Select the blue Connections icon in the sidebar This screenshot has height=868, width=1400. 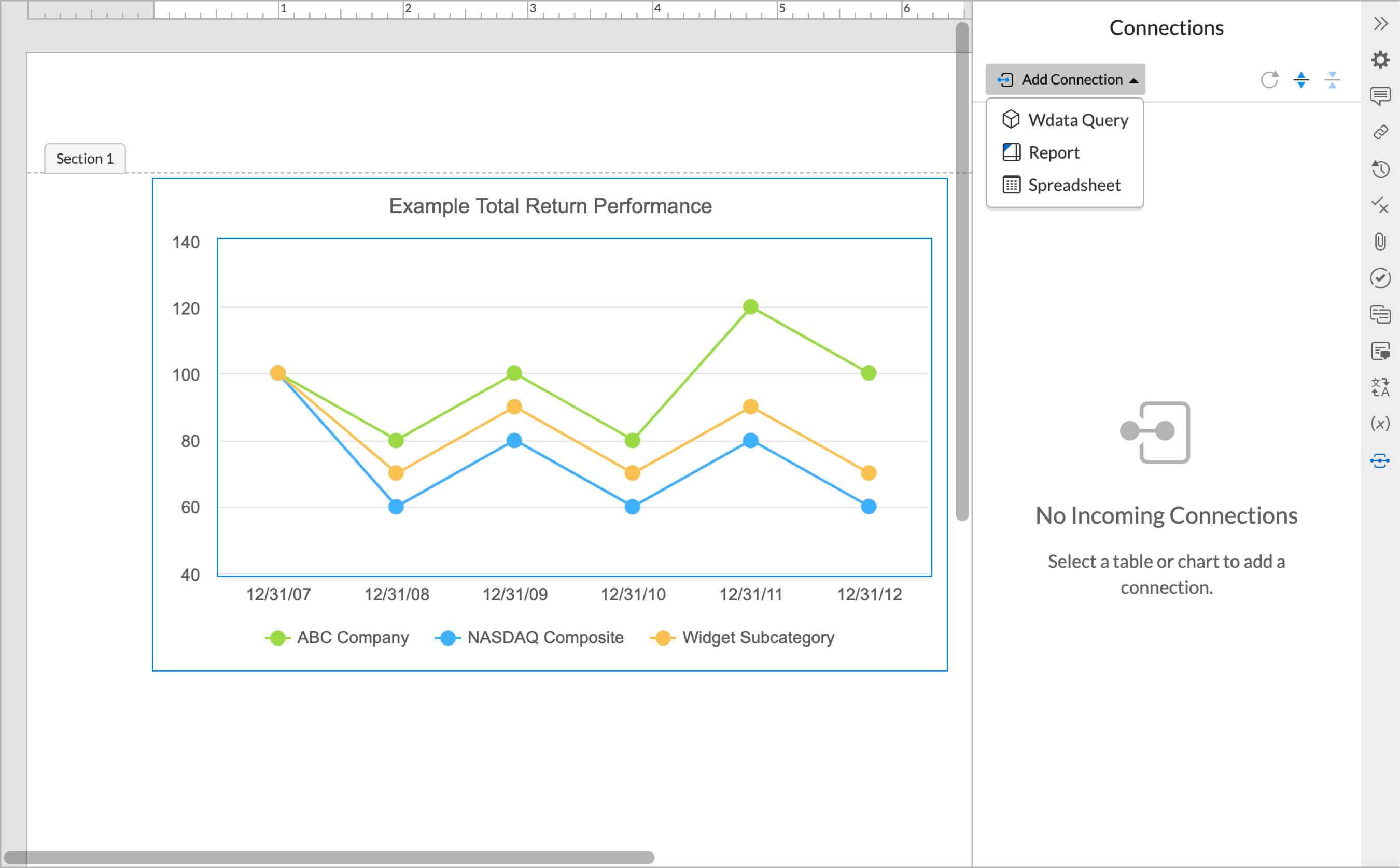[1380, 460]
